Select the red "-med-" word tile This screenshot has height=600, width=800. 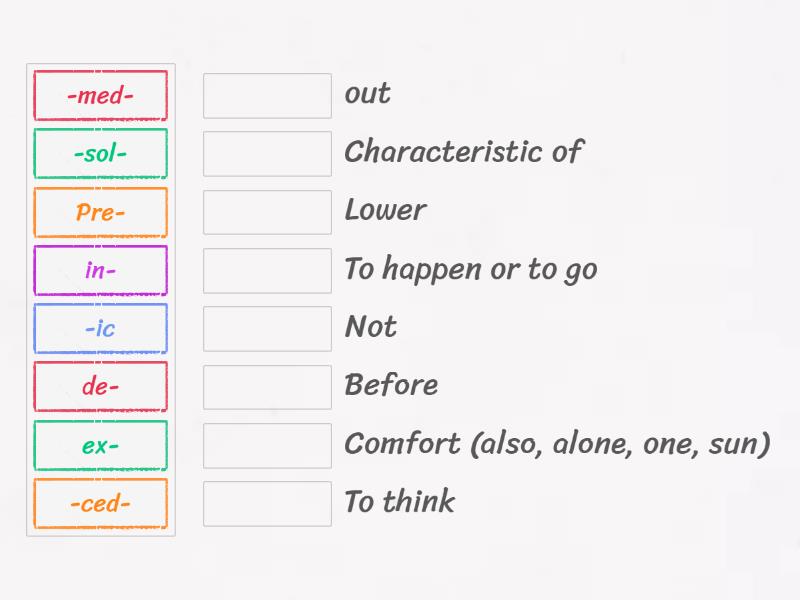[100, 96]
